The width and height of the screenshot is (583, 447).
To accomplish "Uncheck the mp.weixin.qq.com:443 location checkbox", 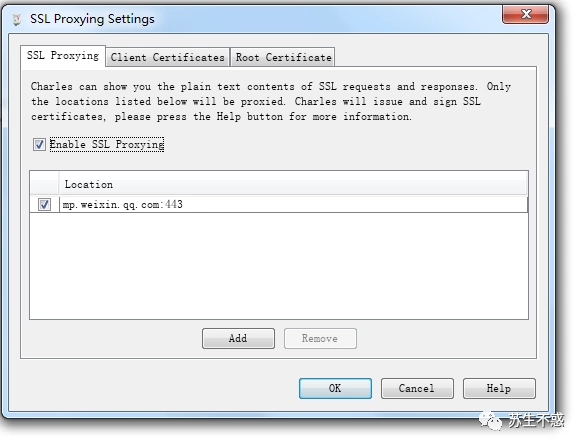I will pos(44,205).
